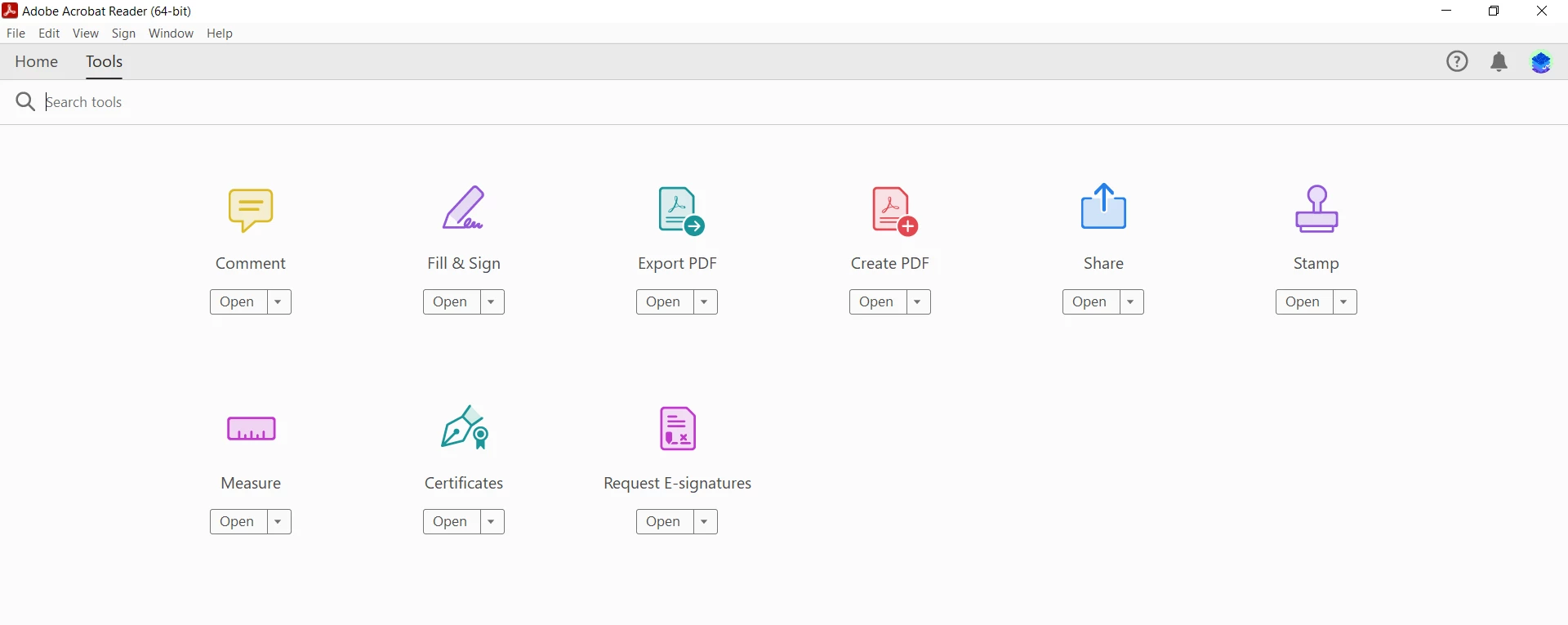Expand the Certificates dropdown arrow
1568x625 pixels.
tap(492, 522)
